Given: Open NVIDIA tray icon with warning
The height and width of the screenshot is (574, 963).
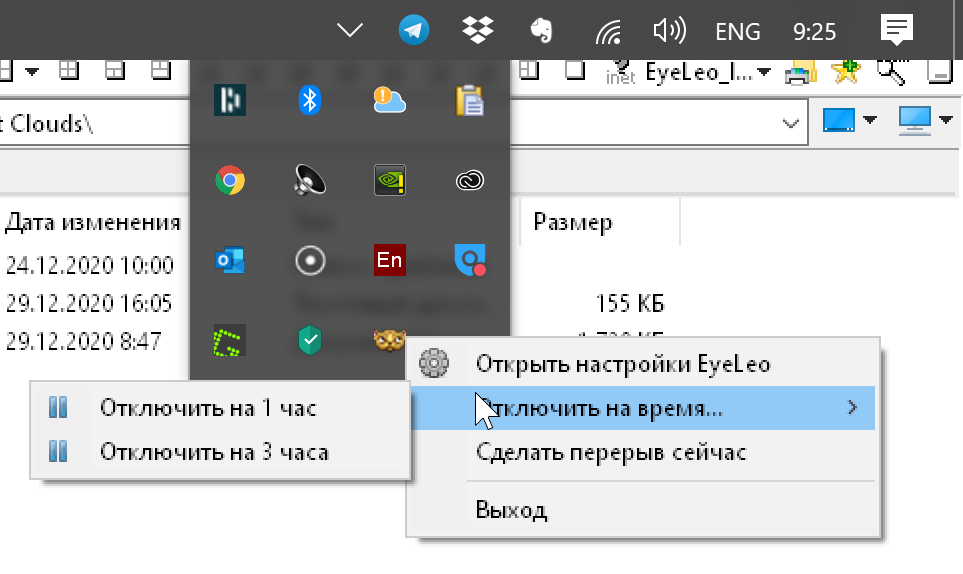Looking at the screenshot, I should (x=390, y=180).
